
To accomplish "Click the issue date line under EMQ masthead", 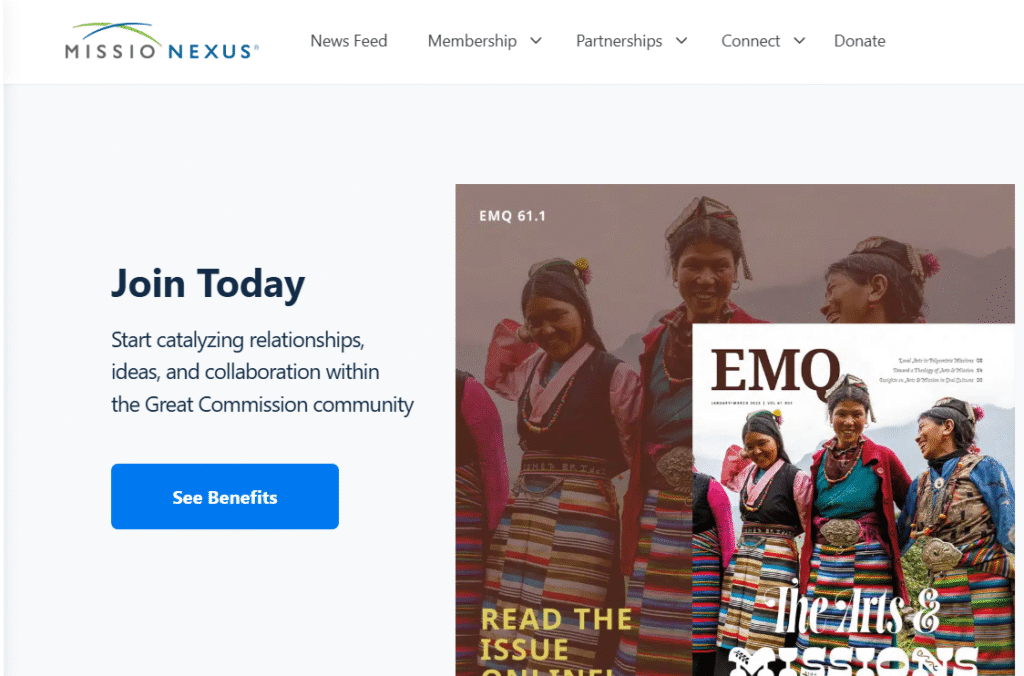I will coord(752,403).
